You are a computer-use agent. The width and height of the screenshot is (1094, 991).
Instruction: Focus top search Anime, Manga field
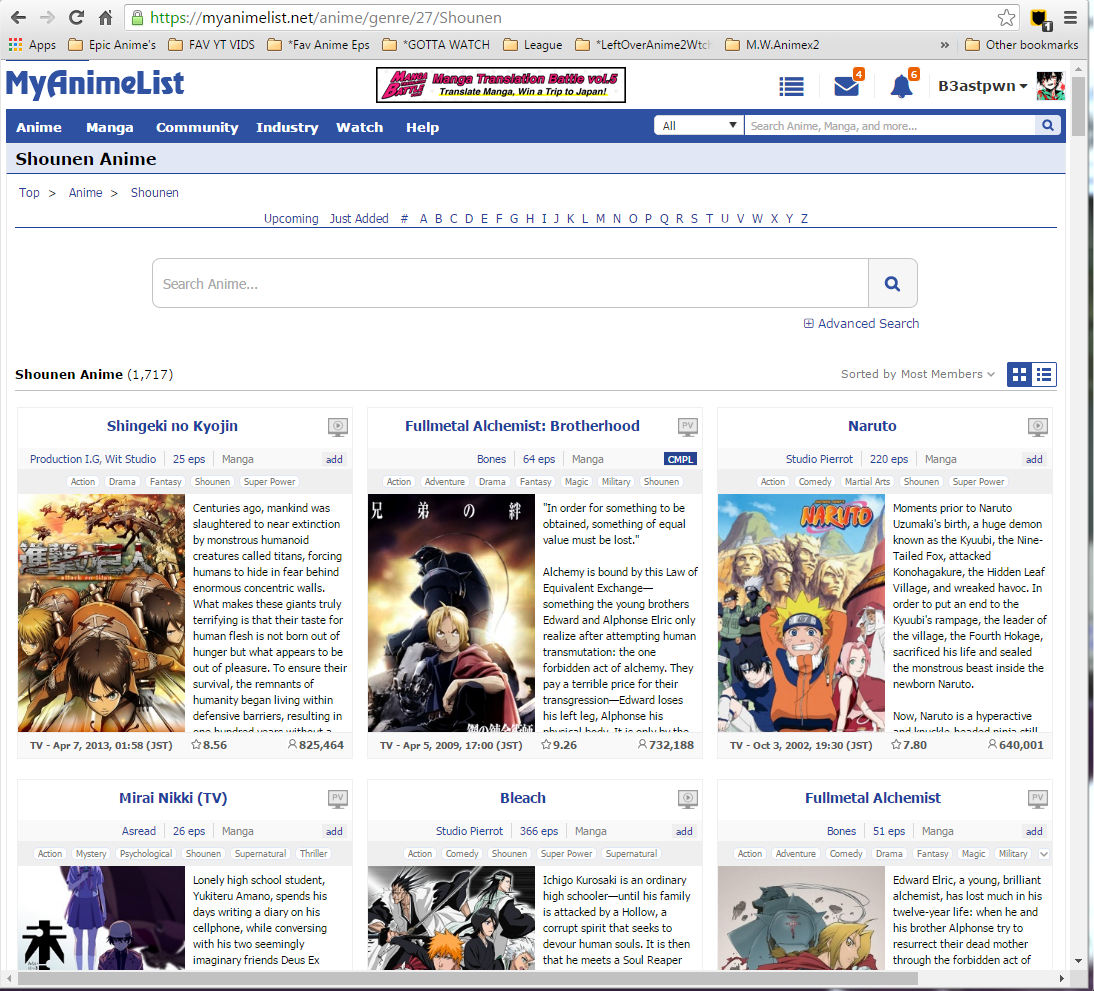tap(890, 126)
